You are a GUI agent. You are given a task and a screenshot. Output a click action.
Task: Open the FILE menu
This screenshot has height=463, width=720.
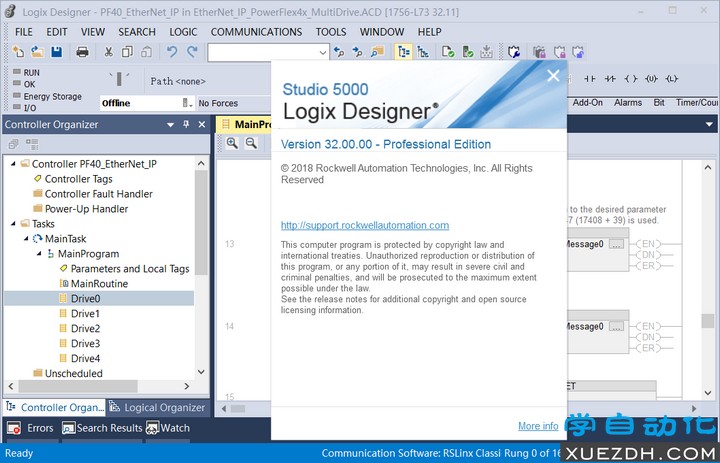pyautogui.click(x=23, y=32)
